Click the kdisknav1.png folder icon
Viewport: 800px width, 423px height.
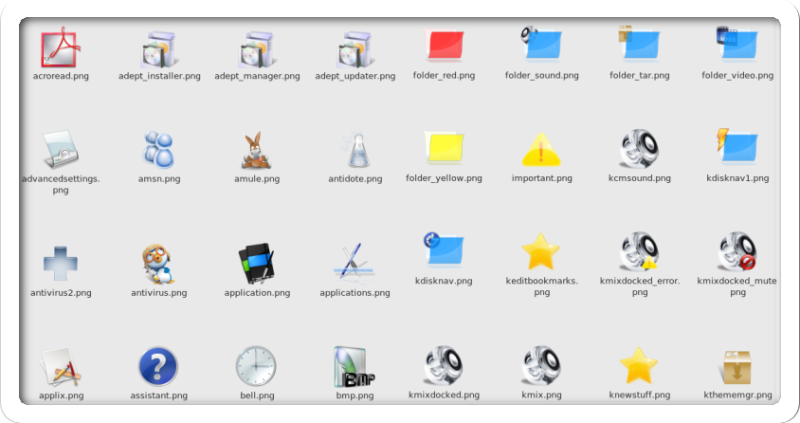coord(737,147)
